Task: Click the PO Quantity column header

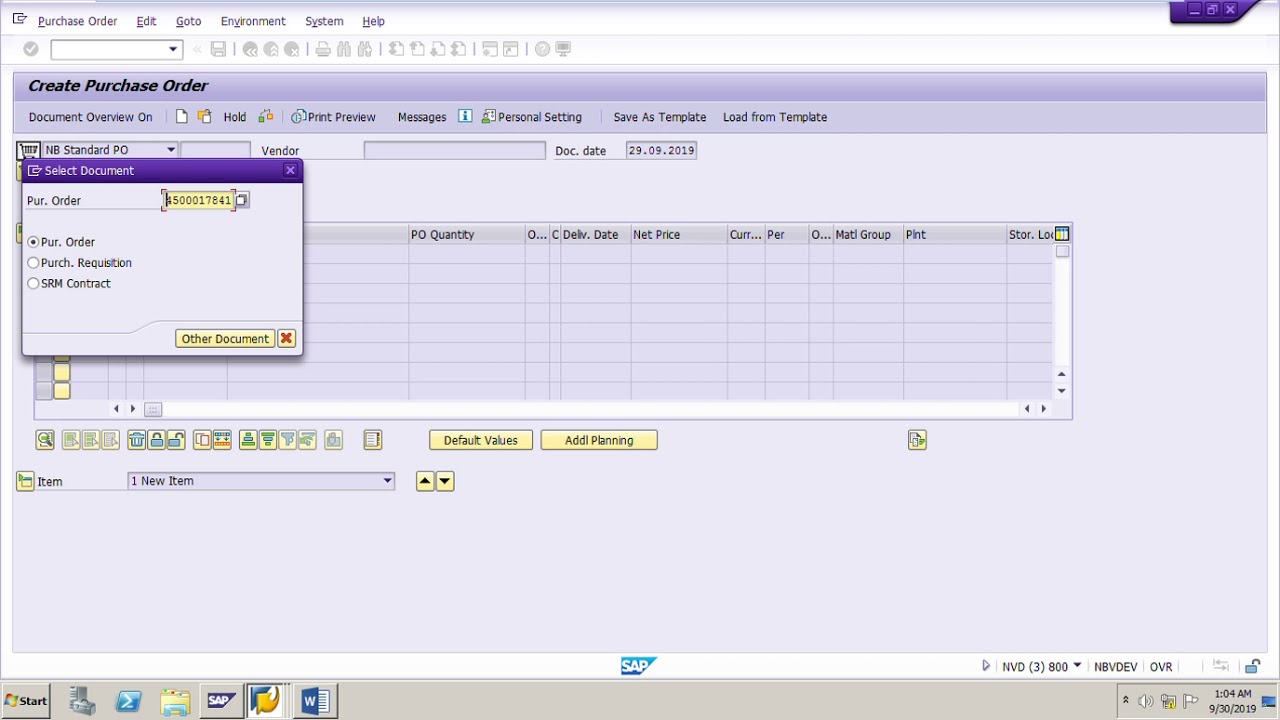Action: [x=467, y=235]
